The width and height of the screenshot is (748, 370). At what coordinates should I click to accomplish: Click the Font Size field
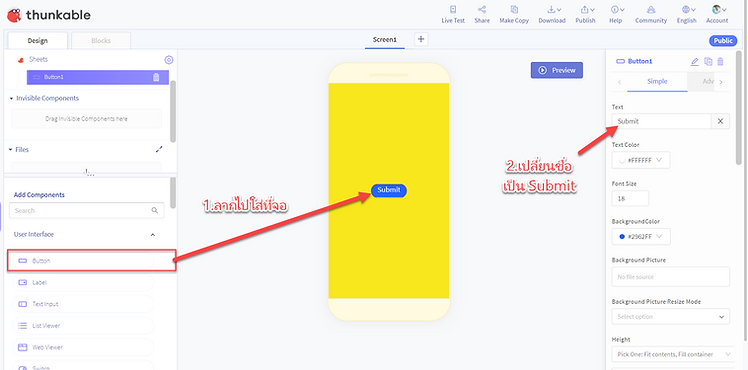coord(630,198)
